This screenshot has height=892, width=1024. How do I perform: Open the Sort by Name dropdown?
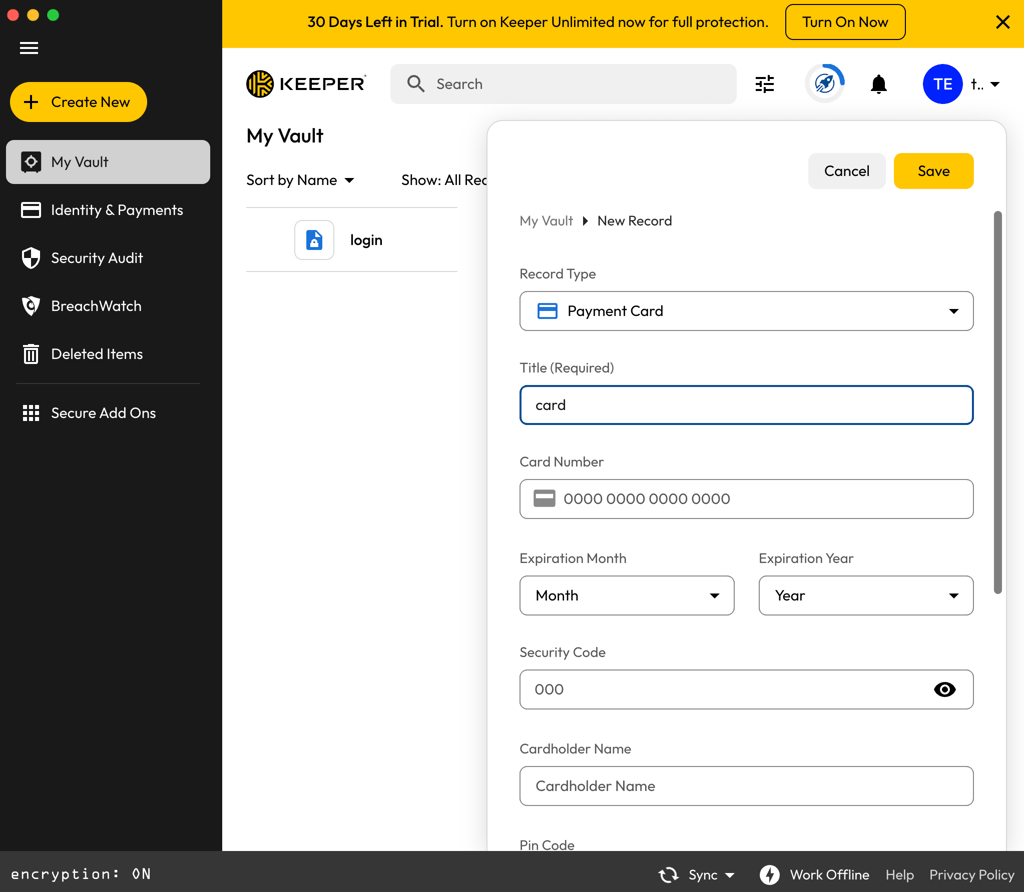click(x=300, y=180)
